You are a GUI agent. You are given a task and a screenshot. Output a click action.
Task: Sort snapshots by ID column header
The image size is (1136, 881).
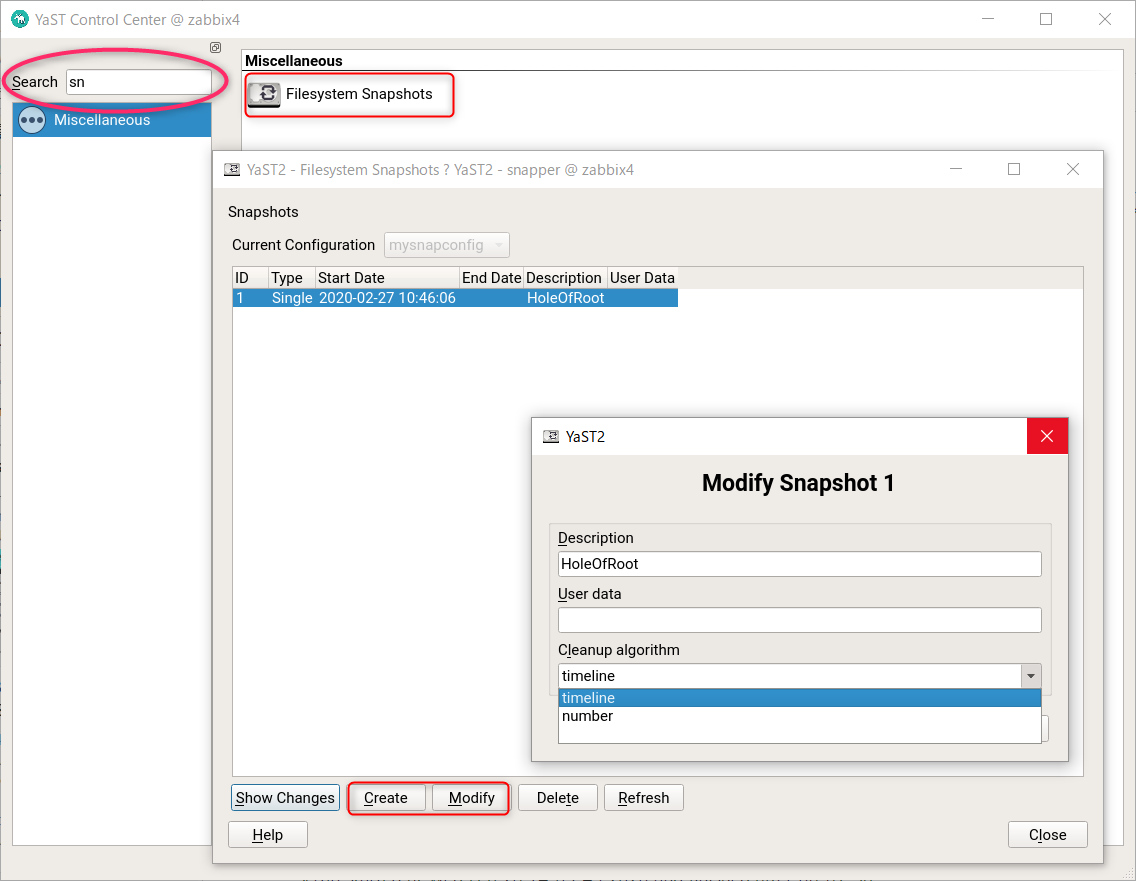(250, 278)
